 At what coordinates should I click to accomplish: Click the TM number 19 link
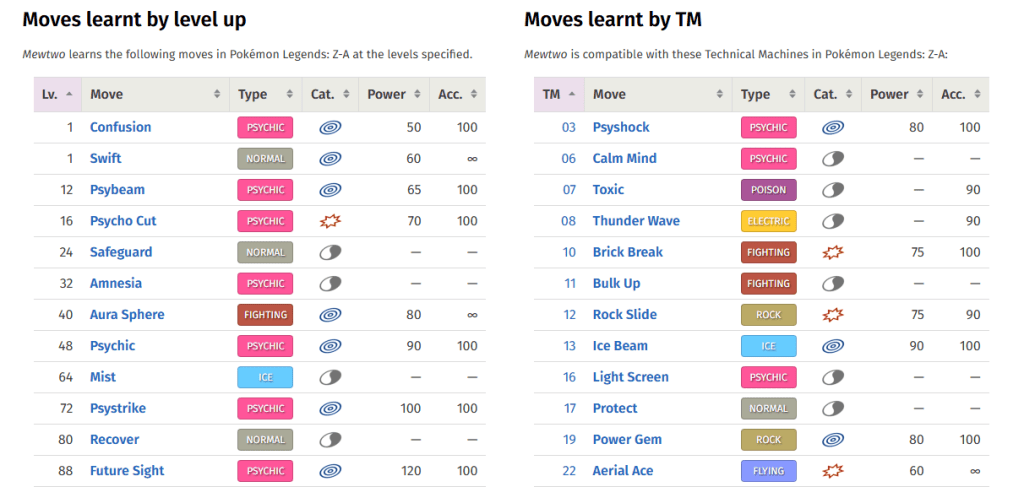569,439
